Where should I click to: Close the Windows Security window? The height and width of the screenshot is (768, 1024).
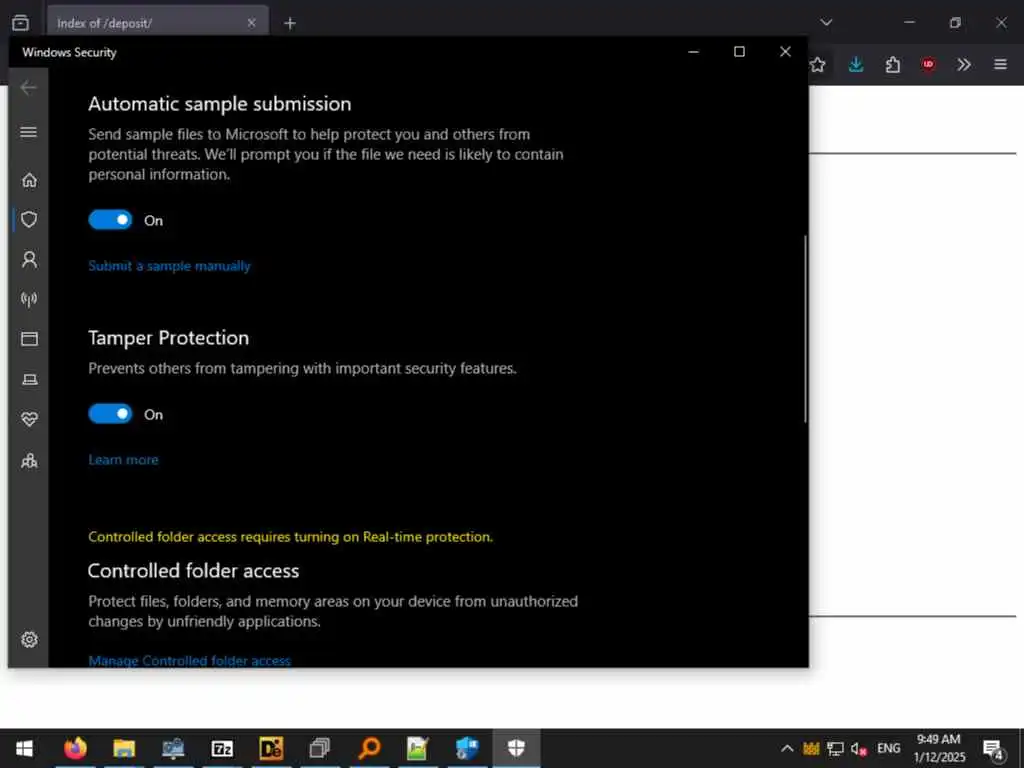(x=785, y=52)
